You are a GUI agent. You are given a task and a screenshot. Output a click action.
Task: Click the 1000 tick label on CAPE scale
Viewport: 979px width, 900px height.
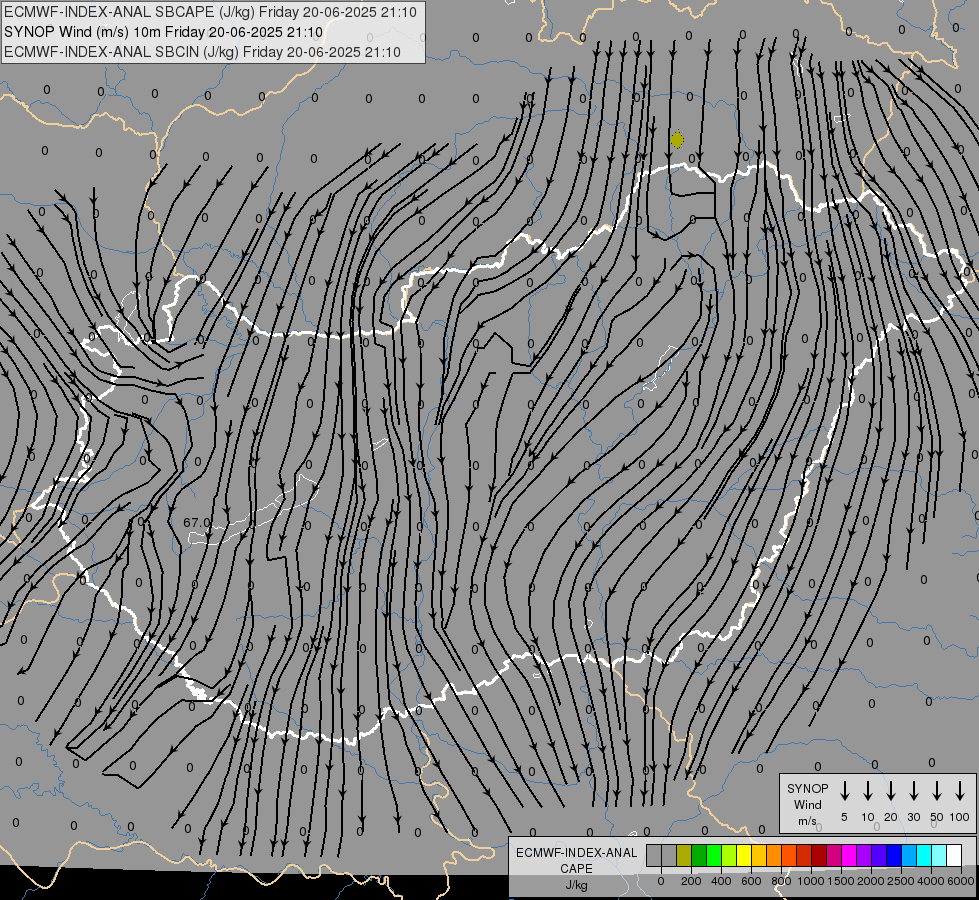[x=811, y=881]
